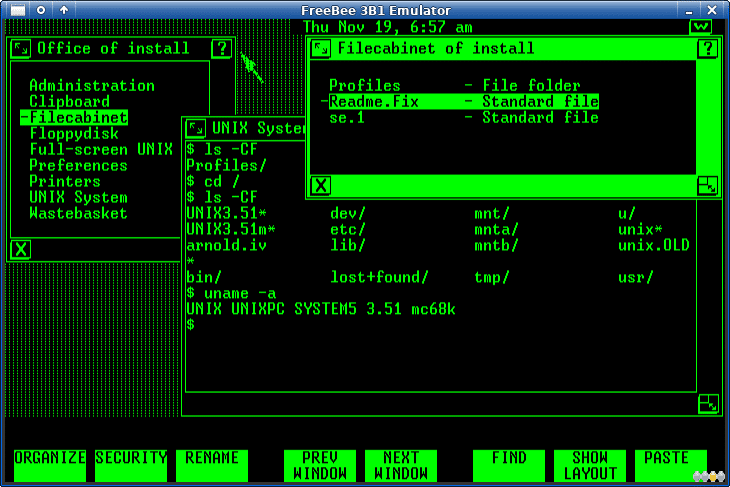Click the FIND function key
The image size is (730, 487).
[x=509, y=466]
